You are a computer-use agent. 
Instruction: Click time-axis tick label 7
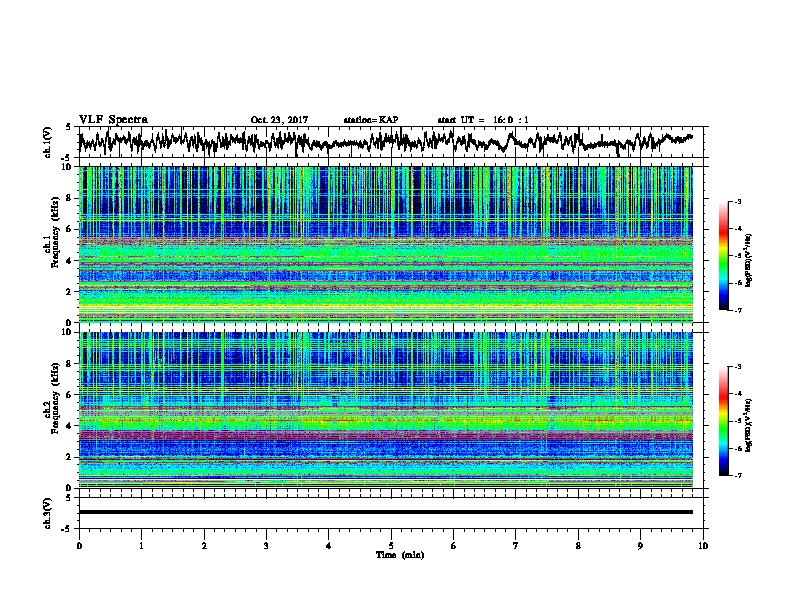[516, 546]
